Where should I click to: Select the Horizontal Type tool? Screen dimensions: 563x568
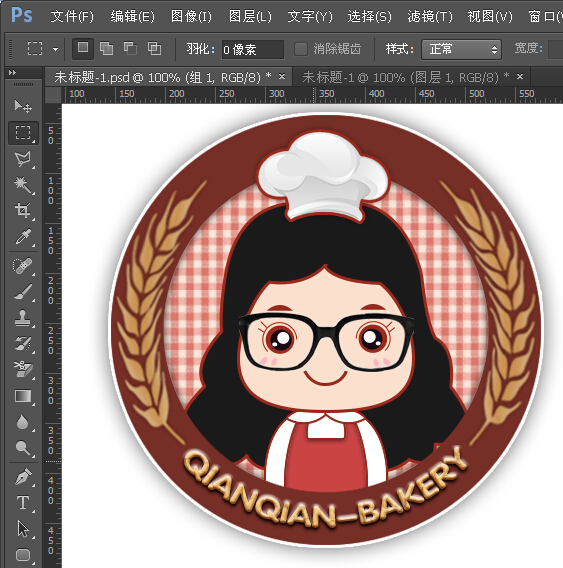point(23,503)
